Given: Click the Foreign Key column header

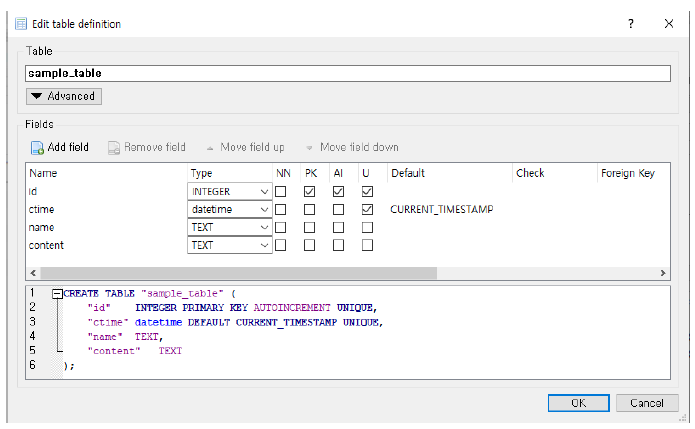Looking at the screenshot, I should click(x=633, y=173).
